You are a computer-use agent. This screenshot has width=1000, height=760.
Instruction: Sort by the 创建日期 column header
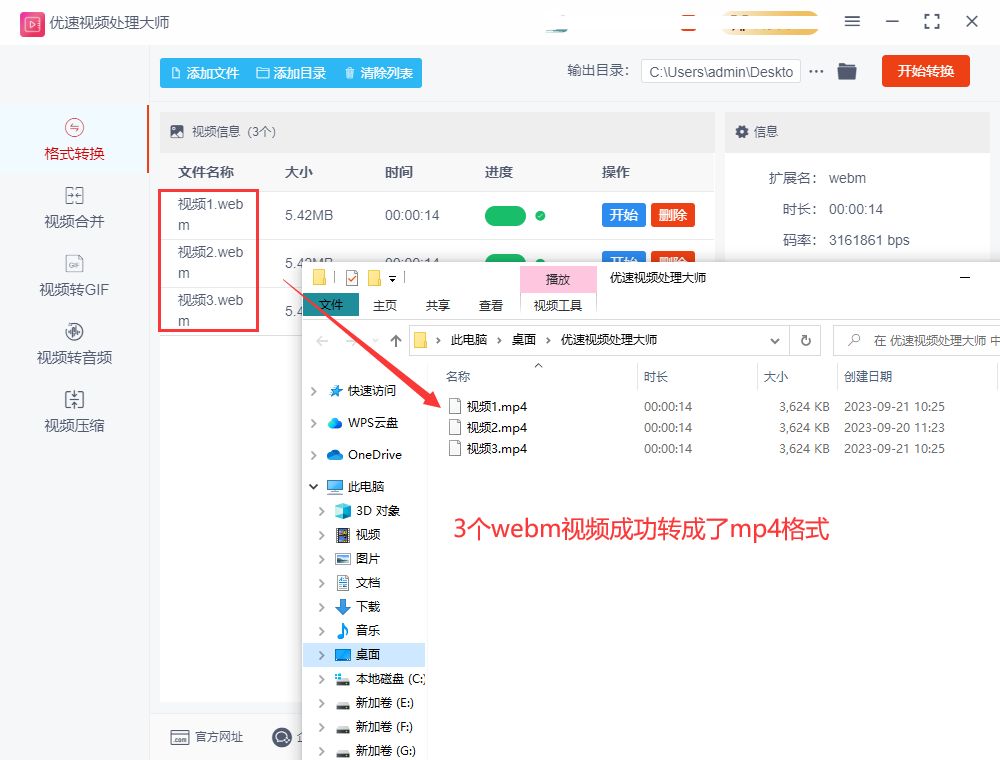[867, 377]
